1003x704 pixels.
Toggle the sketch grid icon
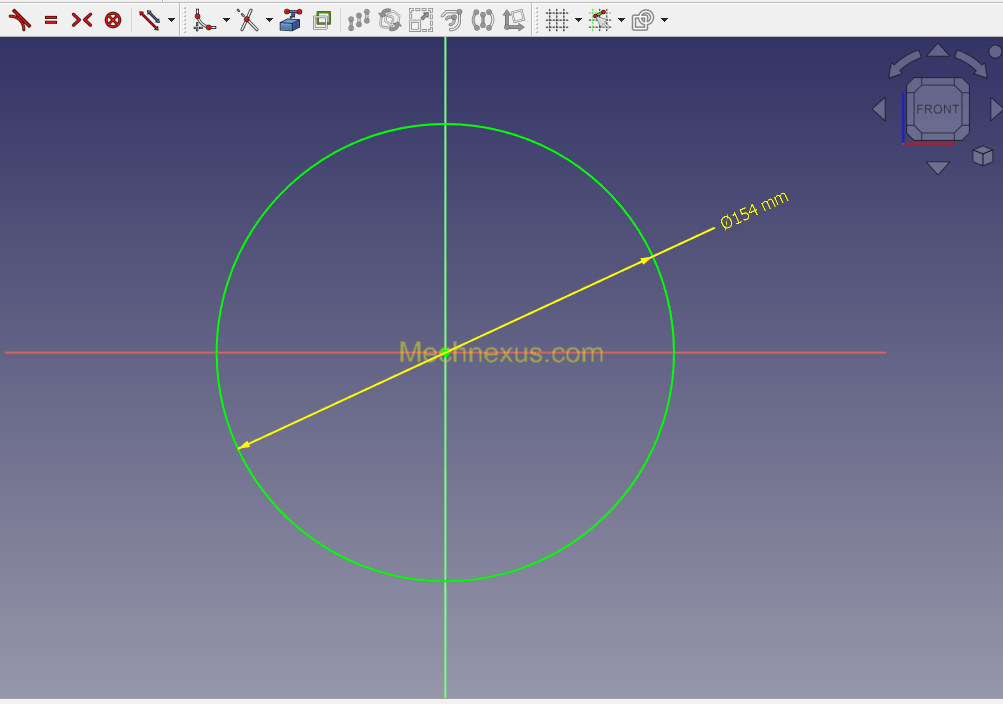(x=557, y=19)
